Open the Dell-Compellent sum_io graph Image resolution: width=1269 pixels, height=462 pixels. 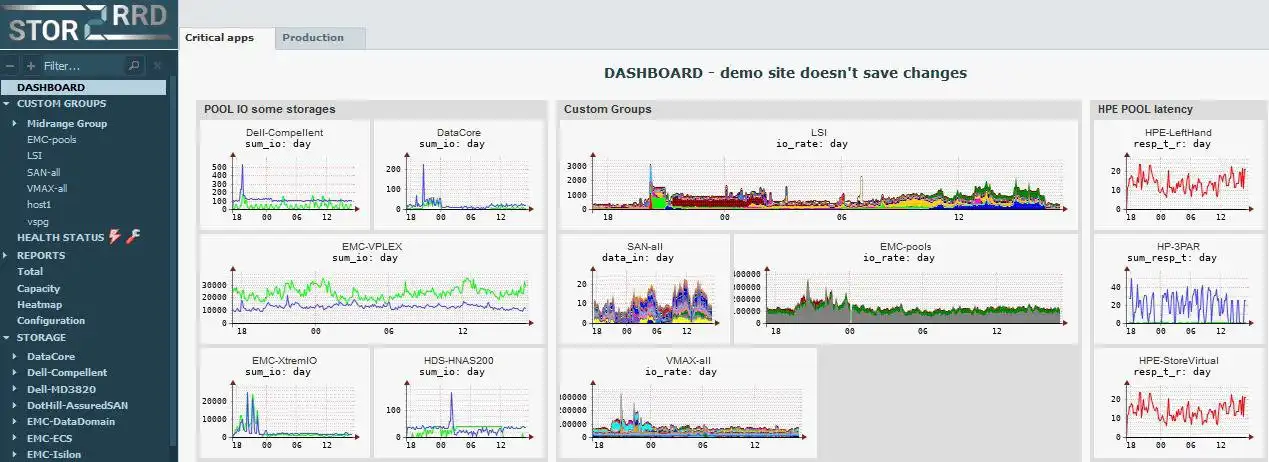click(x=284, y=174)
